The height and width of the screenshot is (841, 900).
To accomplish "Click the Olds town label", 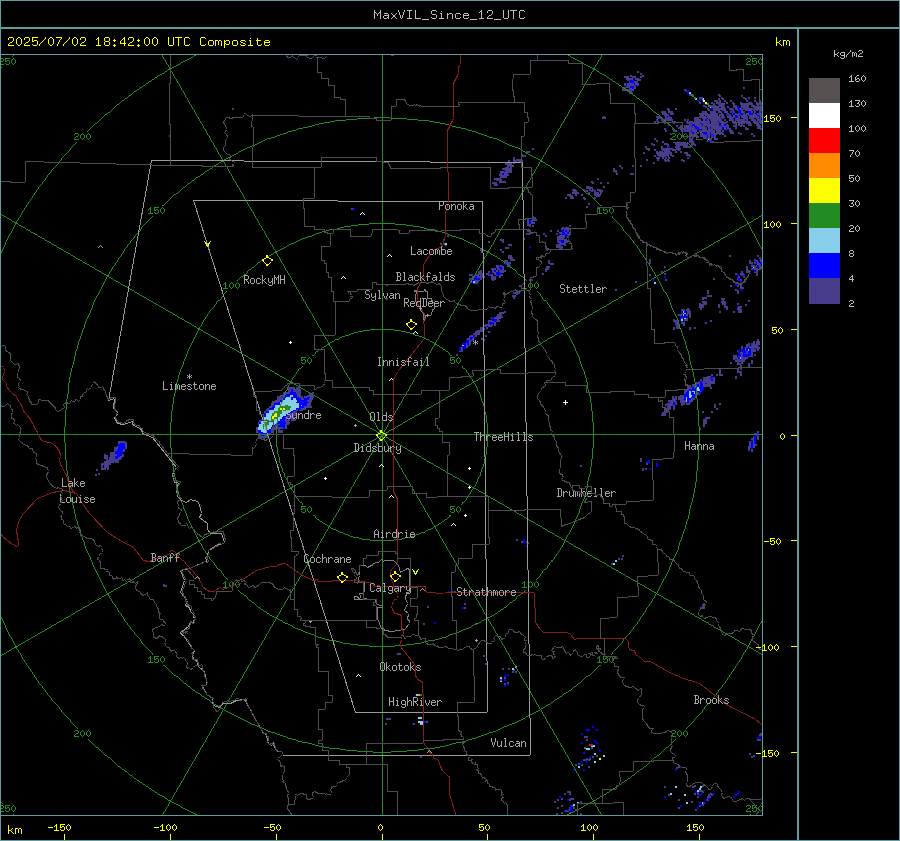I will point(381,416).
